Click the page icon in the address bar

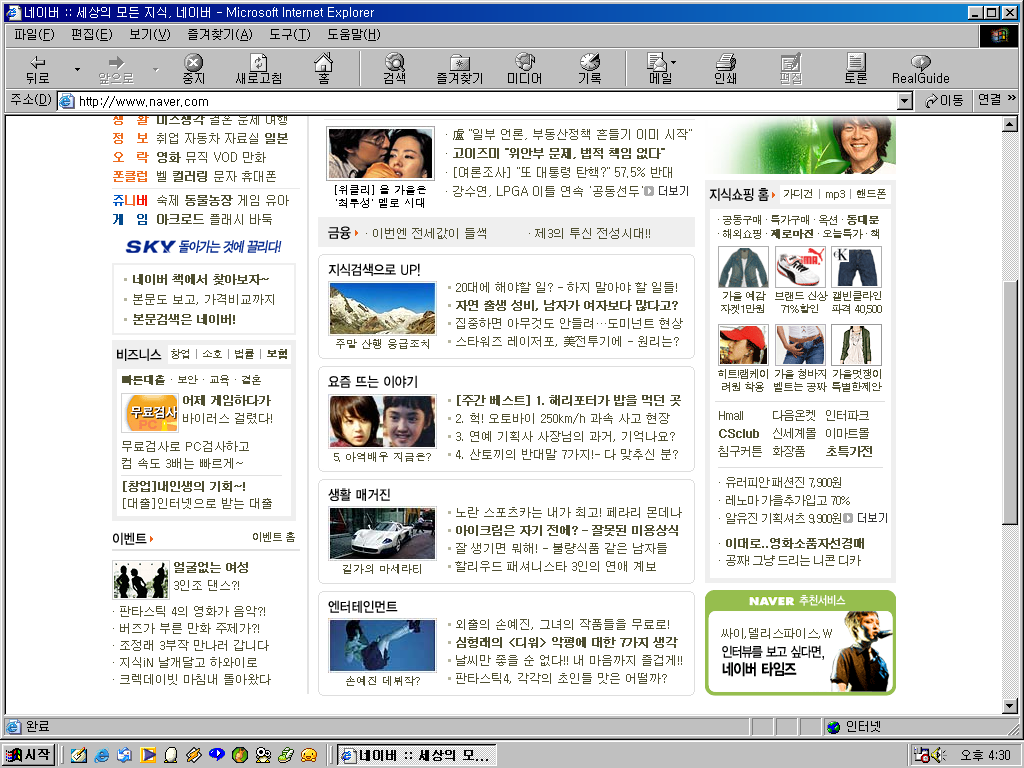pyautogui.click(x=67, y=101)
